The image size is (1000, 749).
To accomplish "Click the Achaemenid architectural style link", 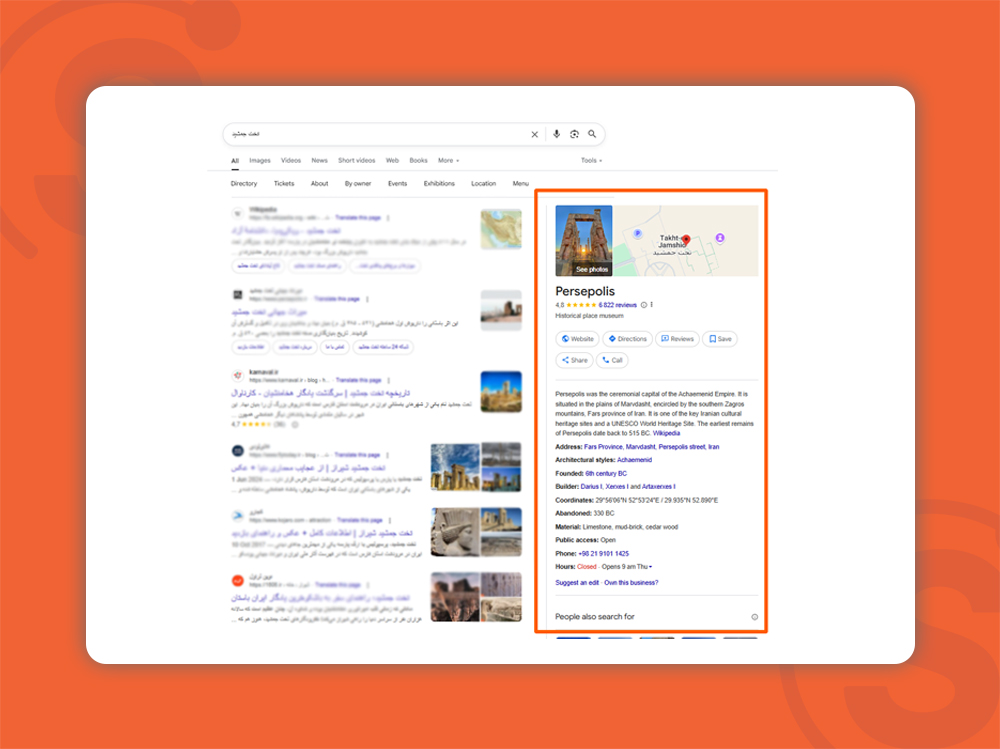I will coord(635,460).
